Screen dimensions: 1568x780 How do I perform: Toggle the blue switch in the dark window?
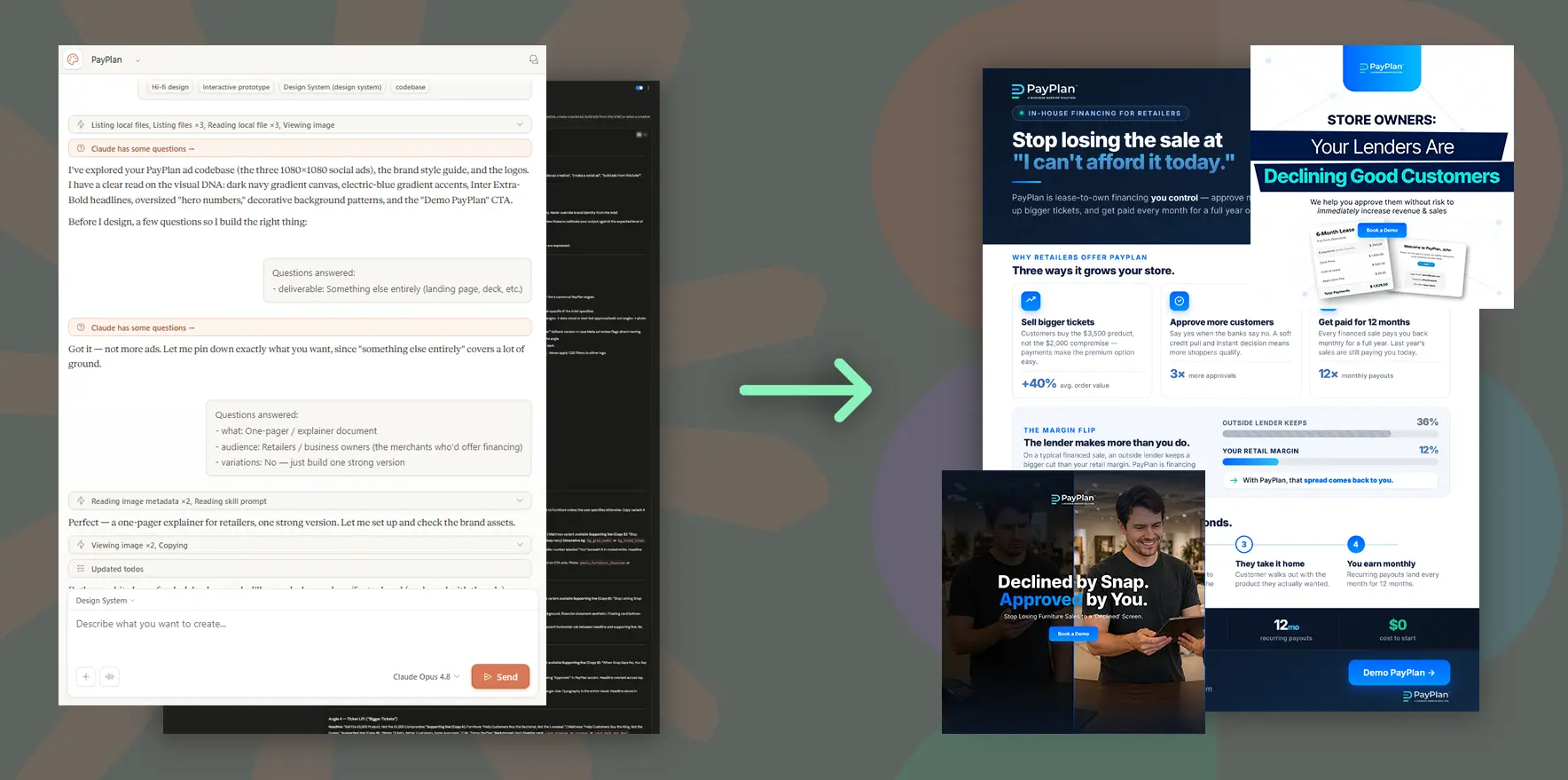click(639, 88)
